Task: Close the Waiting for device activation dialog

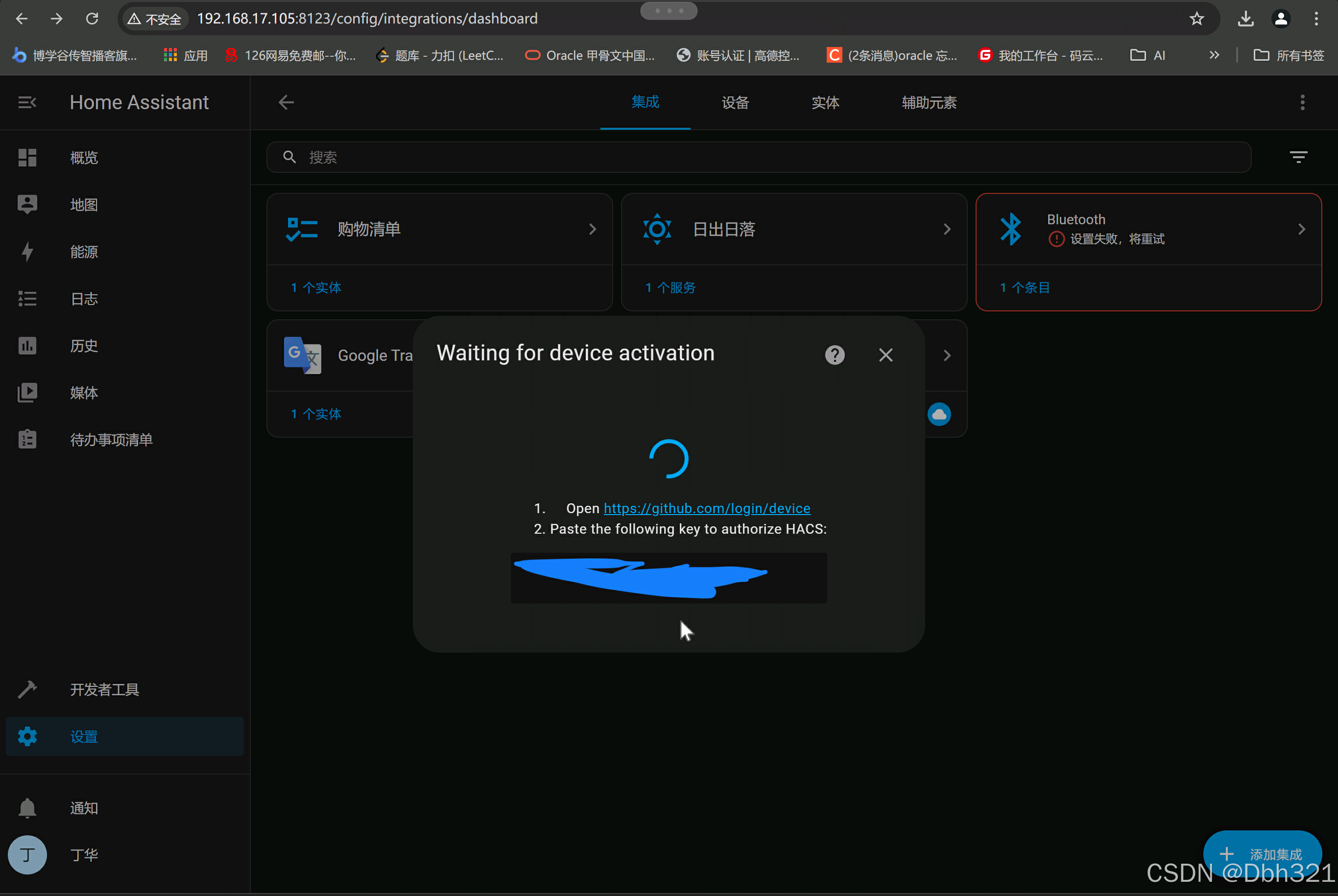Action: click(886, 355)
